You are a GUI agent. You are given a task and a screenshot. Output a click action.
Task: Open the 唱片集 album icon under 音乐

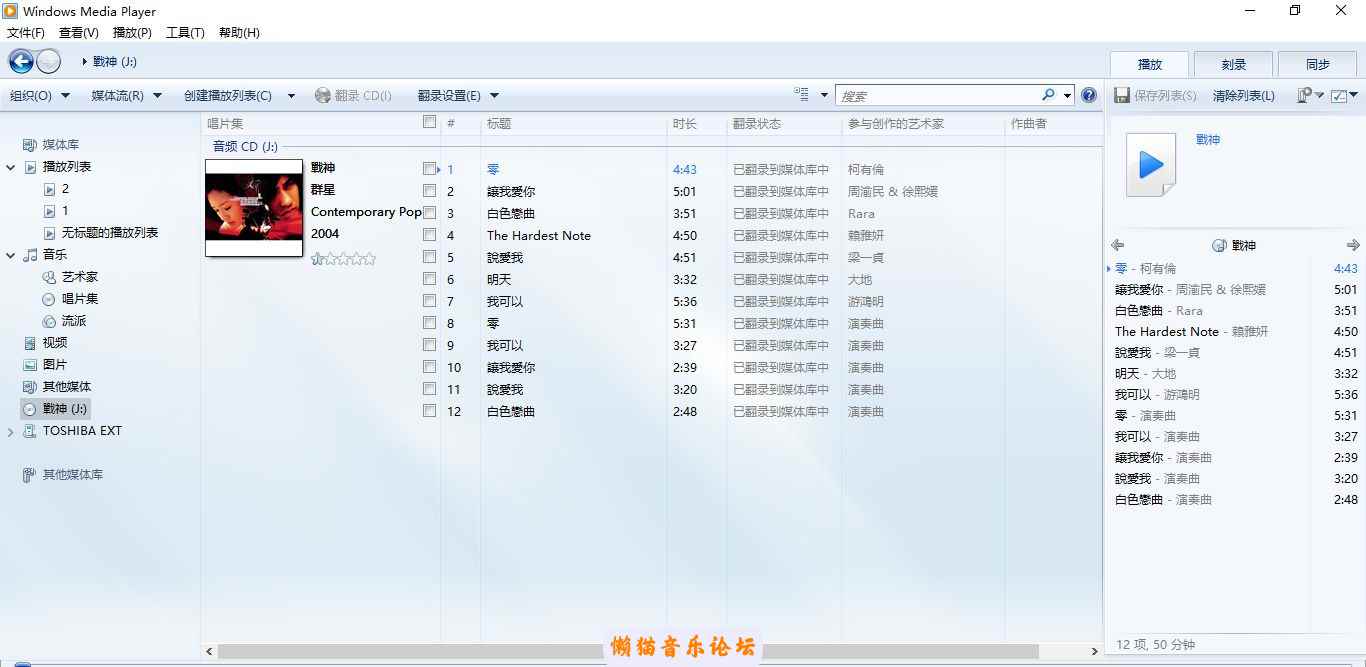49,299
